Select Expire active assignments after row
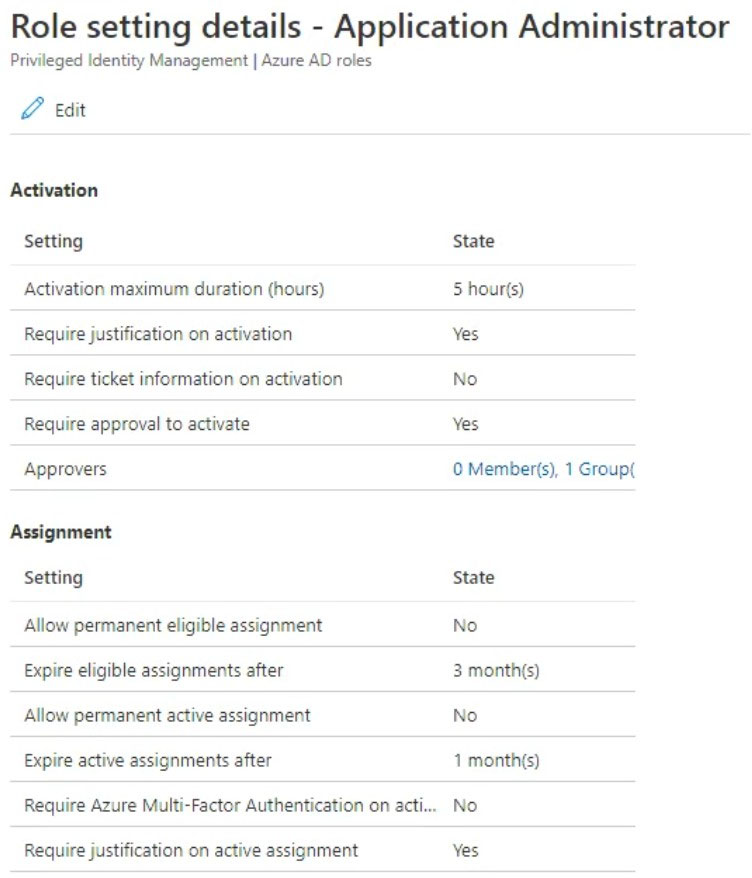The height and width of the screenshot is (878, 752). [x=323, y=760]
